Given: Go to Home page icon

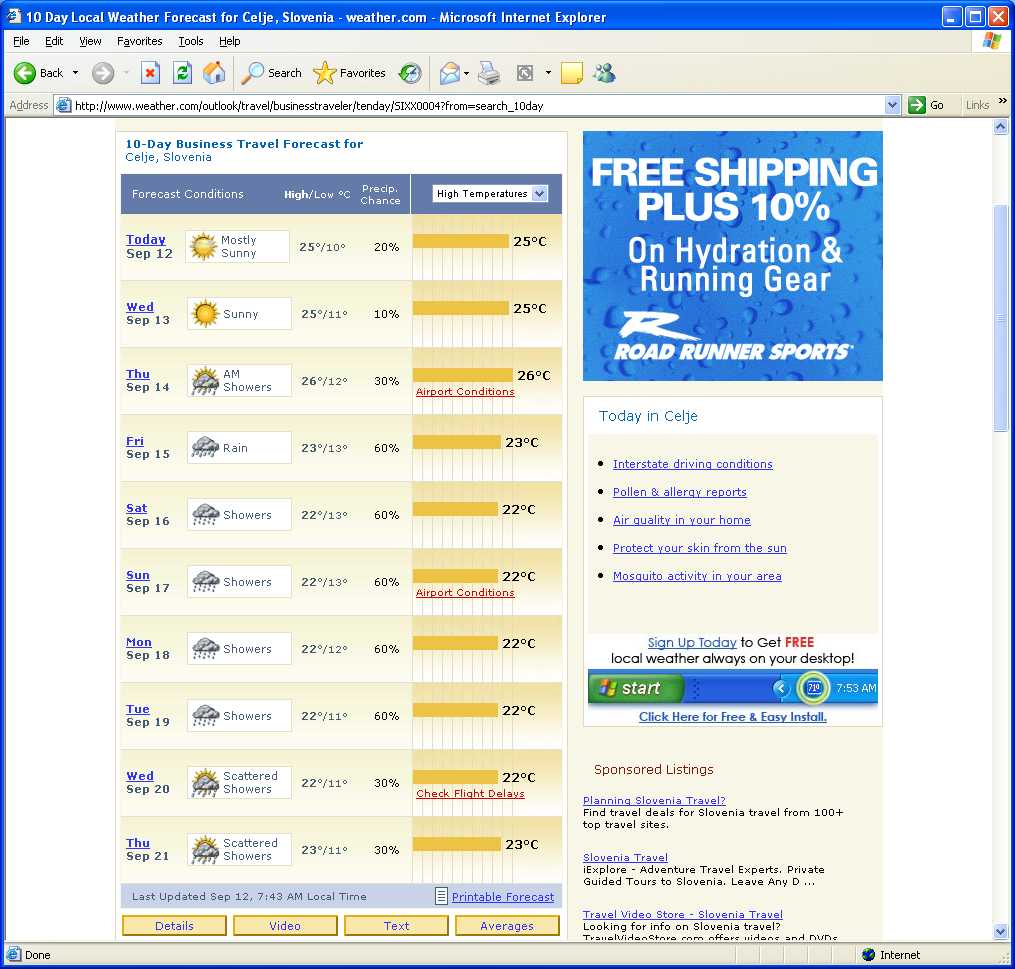Looking at the screenshot, I should coord(214,73).
